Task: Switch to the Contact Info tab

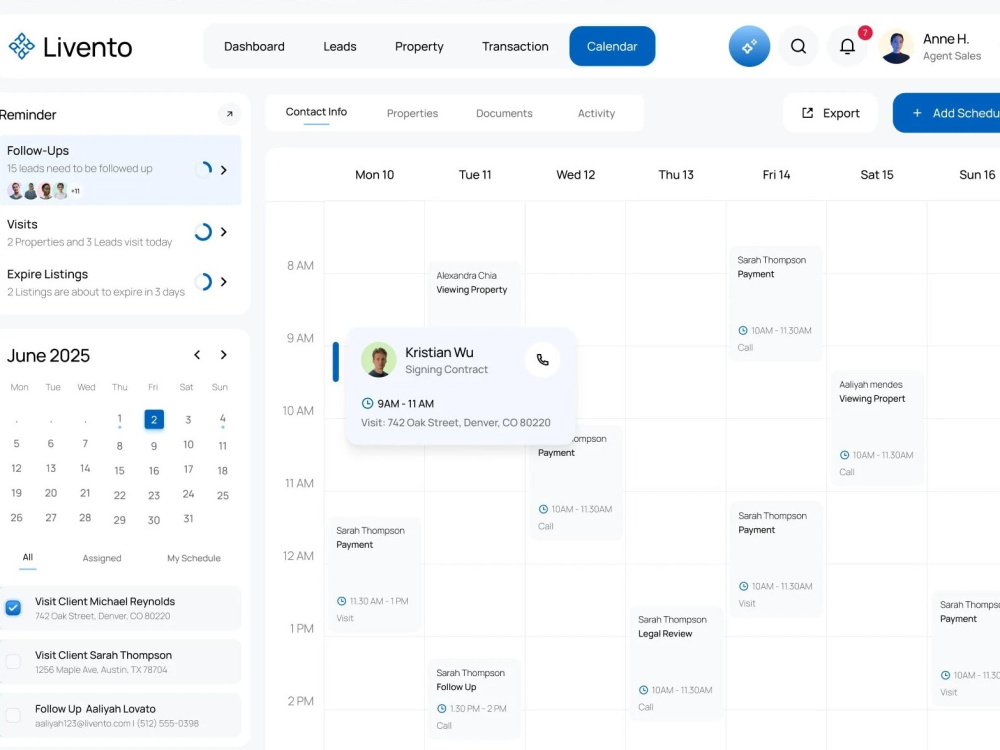Action: pos(316,112)
